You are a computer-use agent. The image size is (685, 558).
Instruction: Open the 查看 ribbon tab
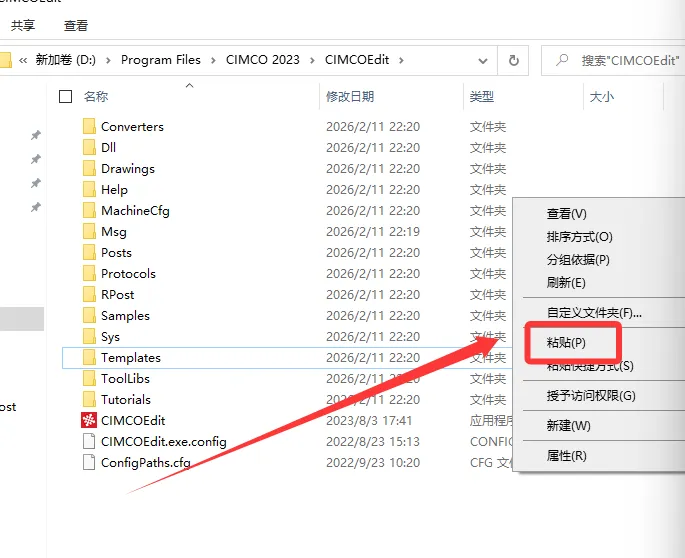(x=76, y=25)
